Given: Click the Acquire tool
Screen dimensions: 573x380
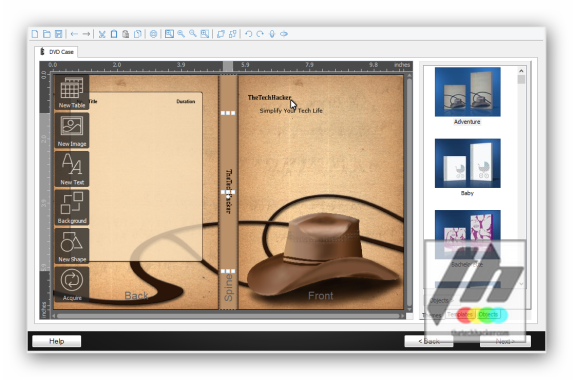Looking at the screenshot, I should [x=72, y=284].
